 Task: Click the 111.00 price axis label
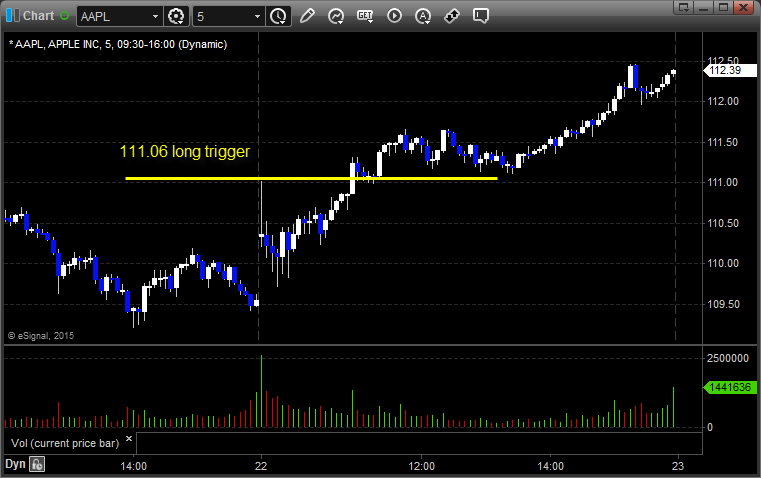tap(723, 182)
